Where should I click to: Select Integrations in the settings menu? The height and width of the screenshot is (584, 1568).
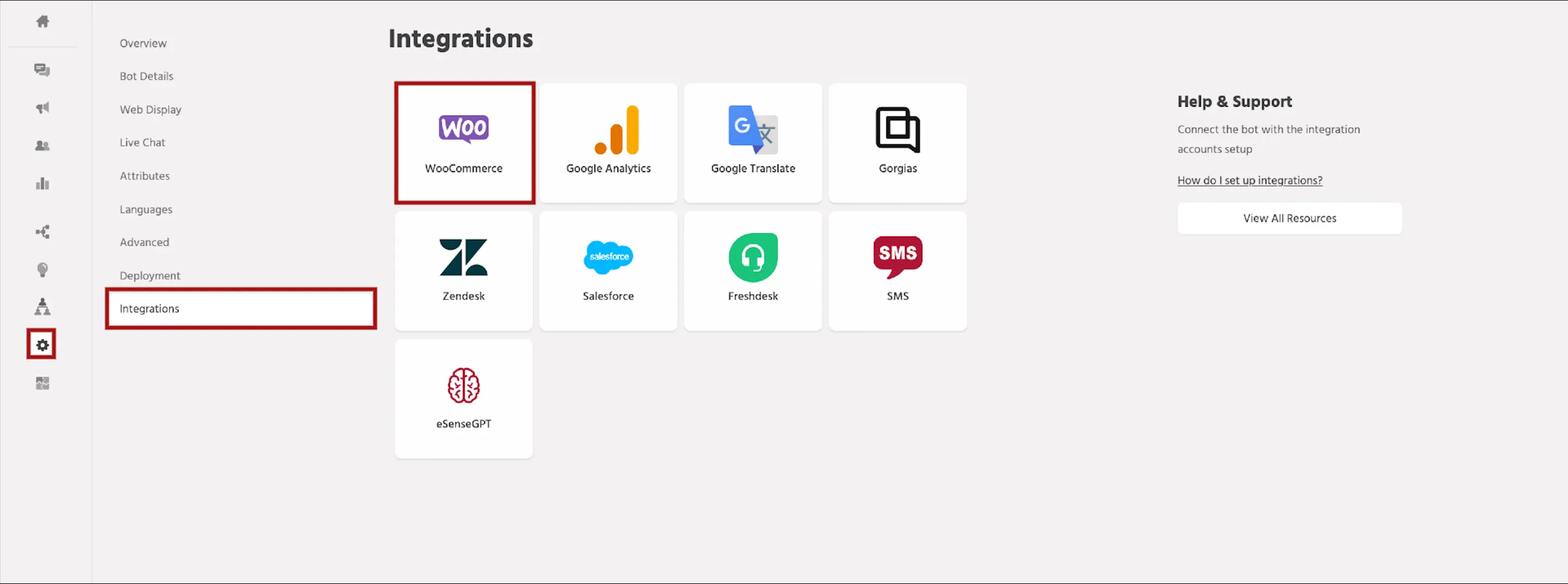(241, 308)
